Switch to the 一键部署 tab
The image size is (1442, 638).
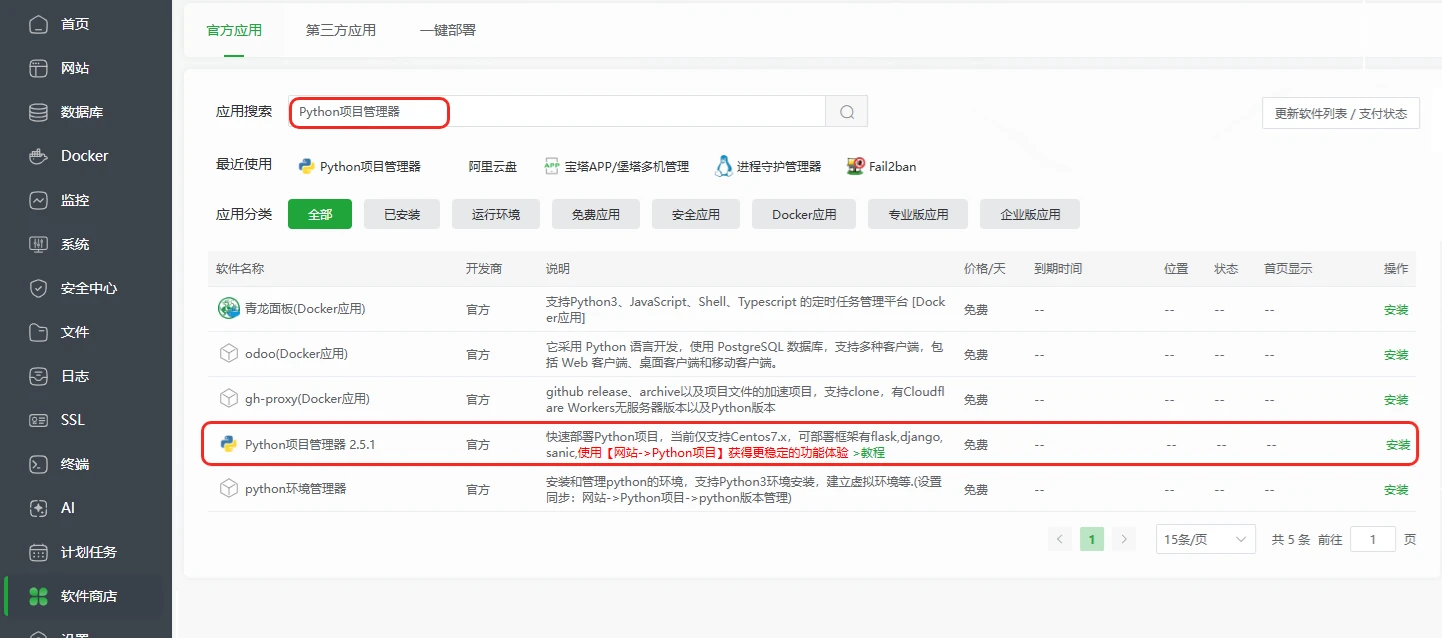(448, 30)
